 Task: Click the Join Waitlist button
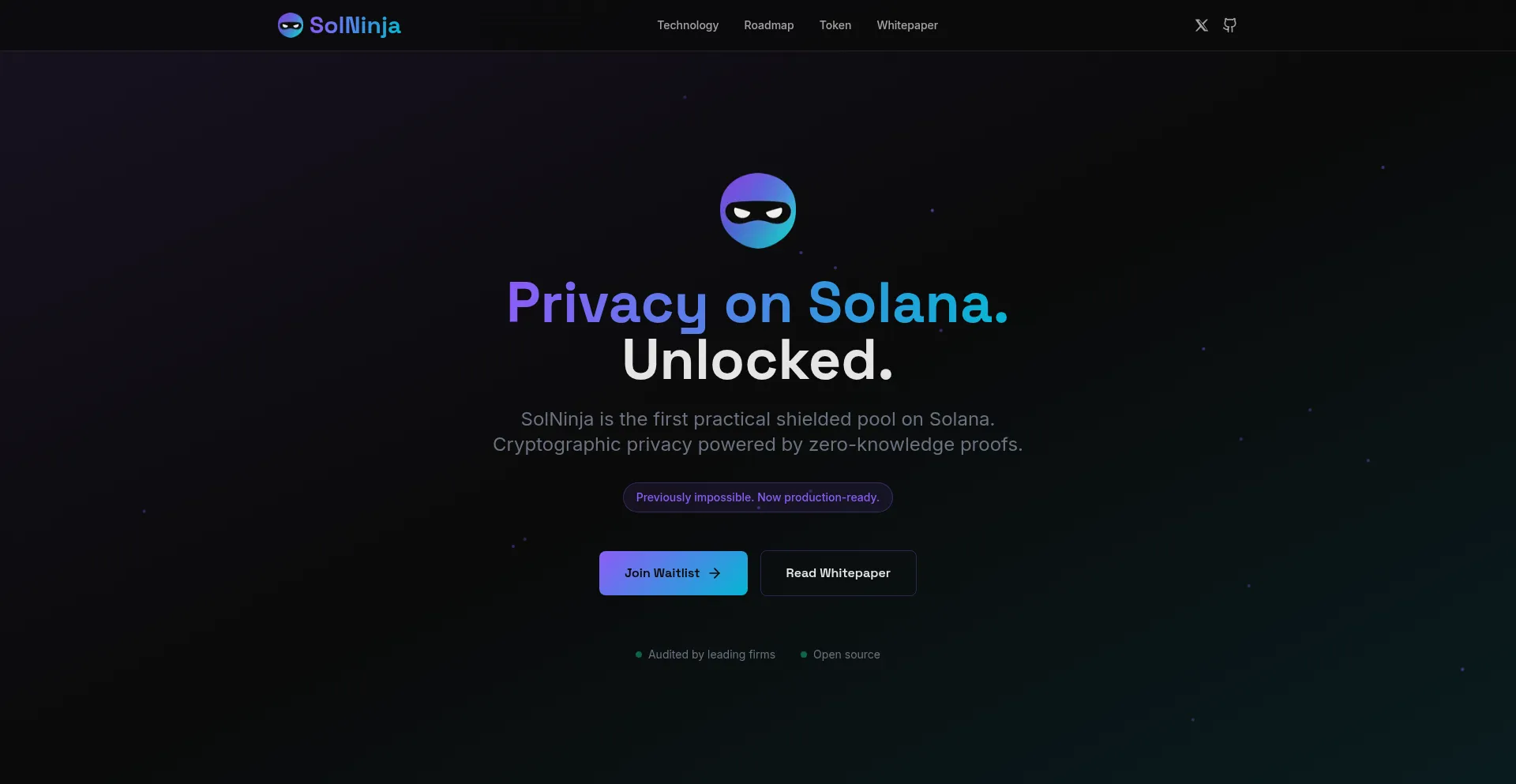point(674,573)
